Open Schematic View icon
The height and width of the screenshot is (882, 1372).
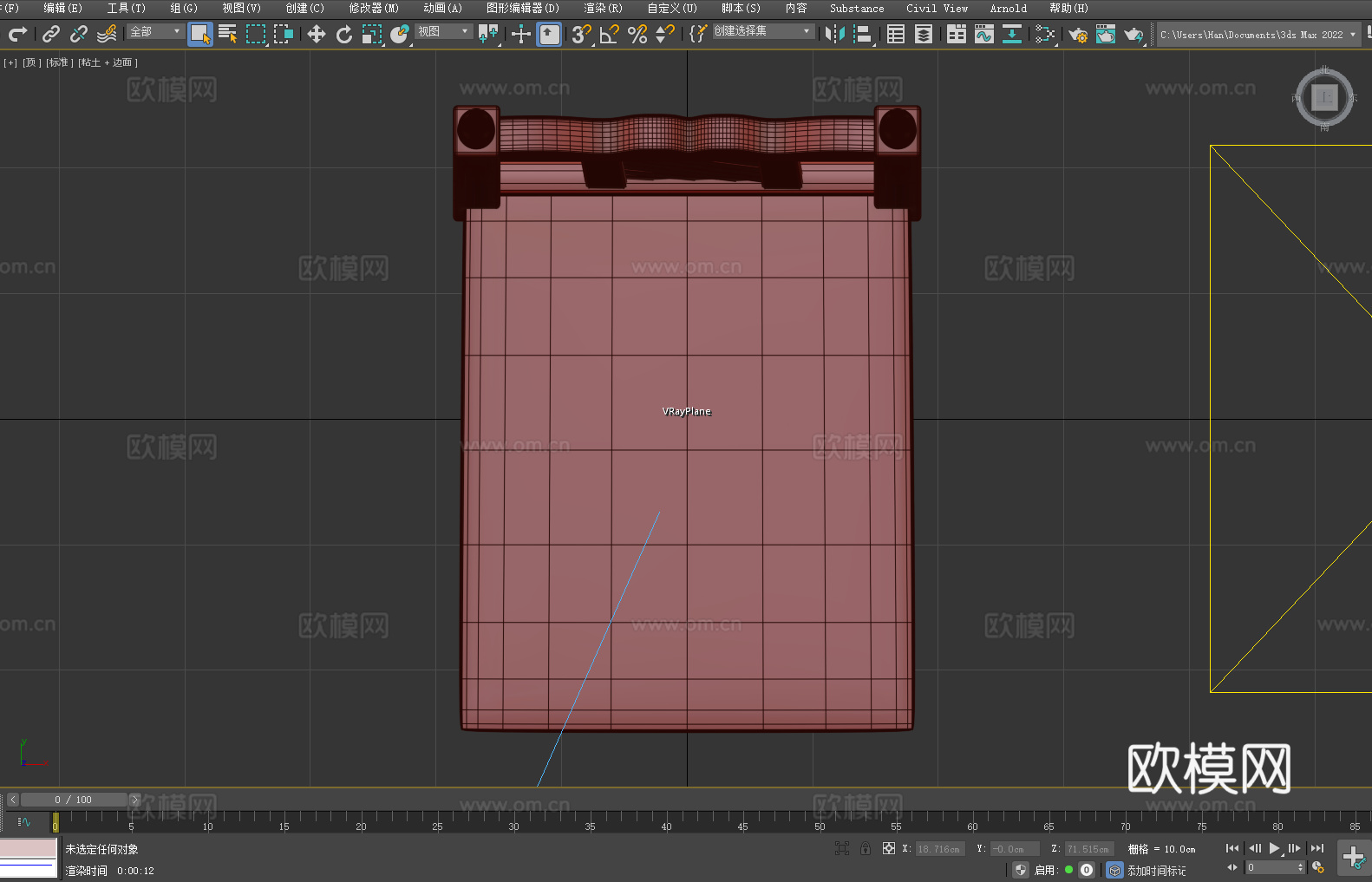[x=1012, y=34]
